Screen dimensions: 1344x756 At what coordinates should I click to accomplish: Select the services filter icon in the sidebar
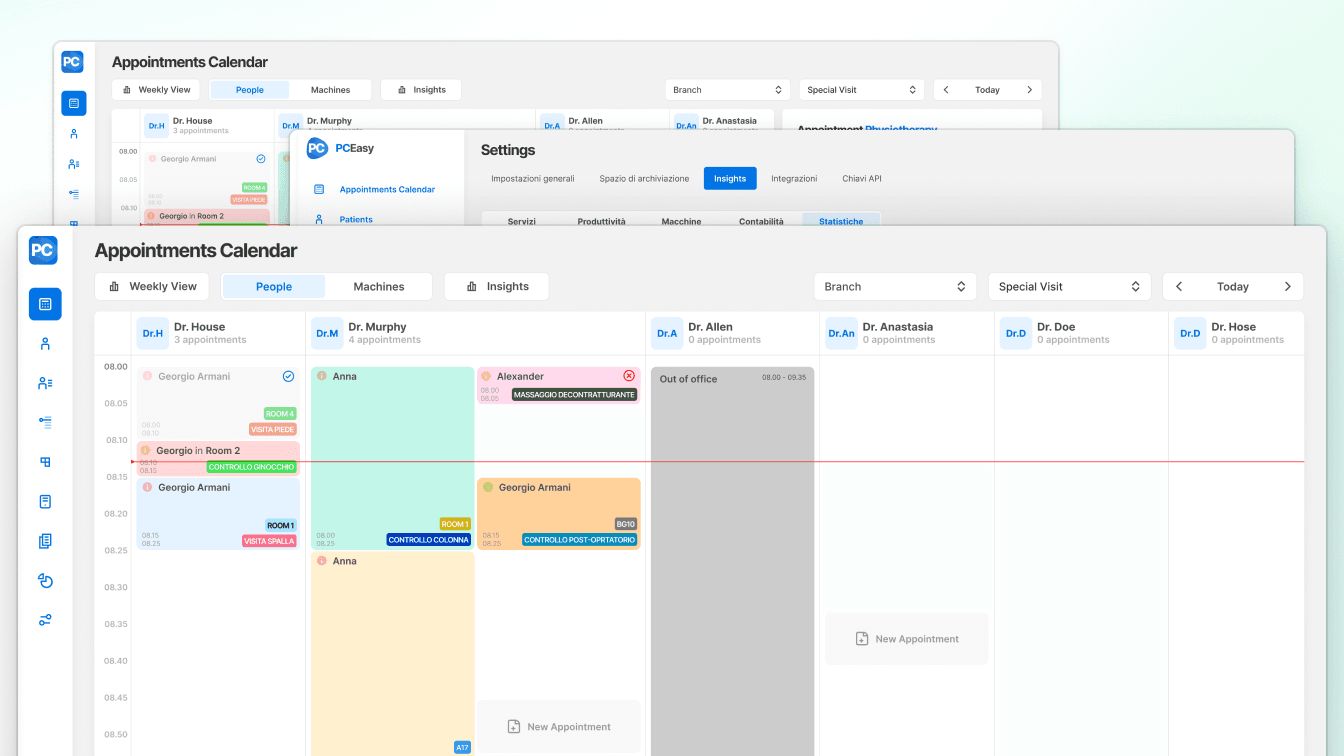45,422
